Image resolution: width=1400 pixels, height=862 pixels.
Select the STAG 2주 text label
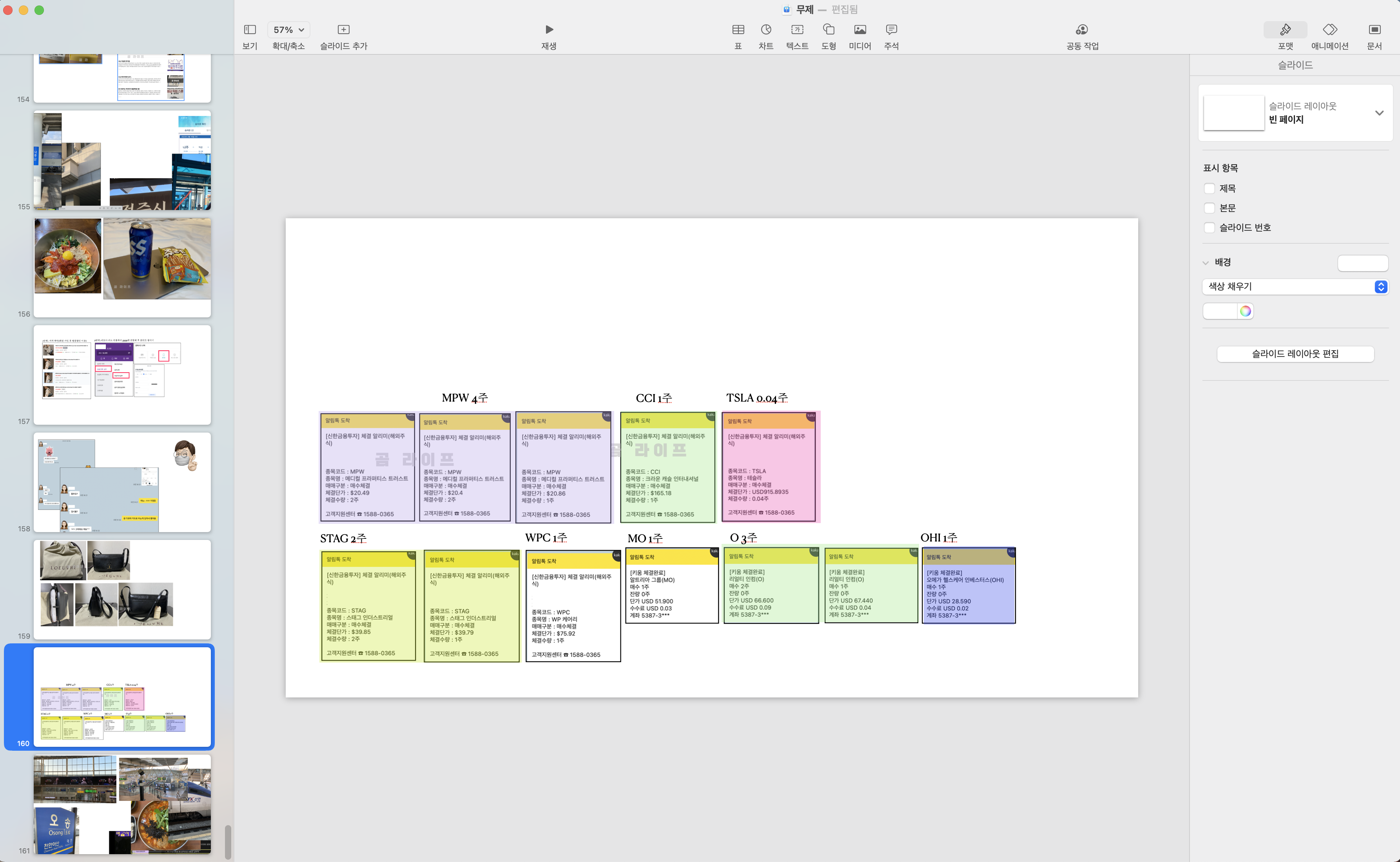click(343, 538)
